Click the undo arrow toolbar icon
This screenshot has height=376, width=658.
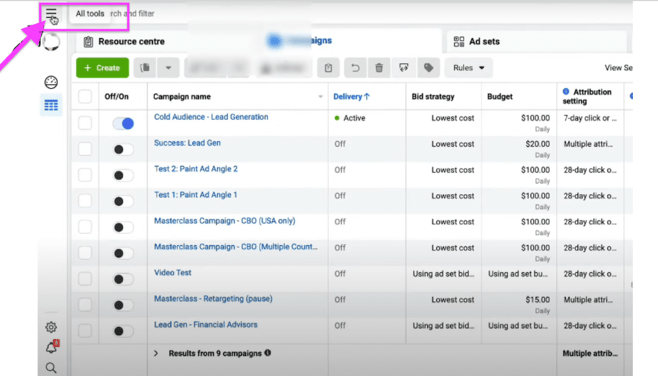[355, 68]
